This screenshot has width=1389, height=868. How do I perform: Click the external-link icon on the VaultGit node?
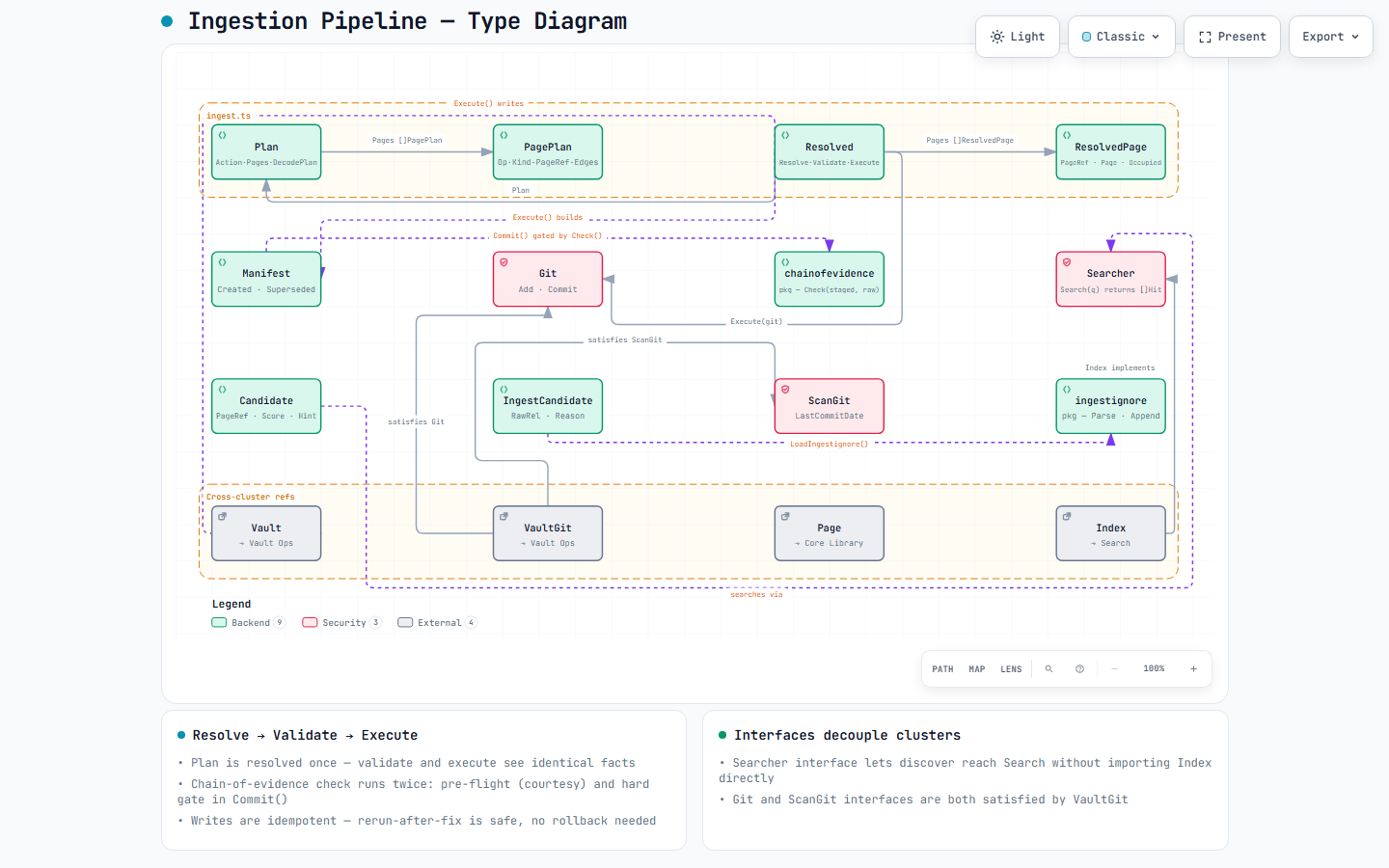pyautogui.click(x=504, y=517)
